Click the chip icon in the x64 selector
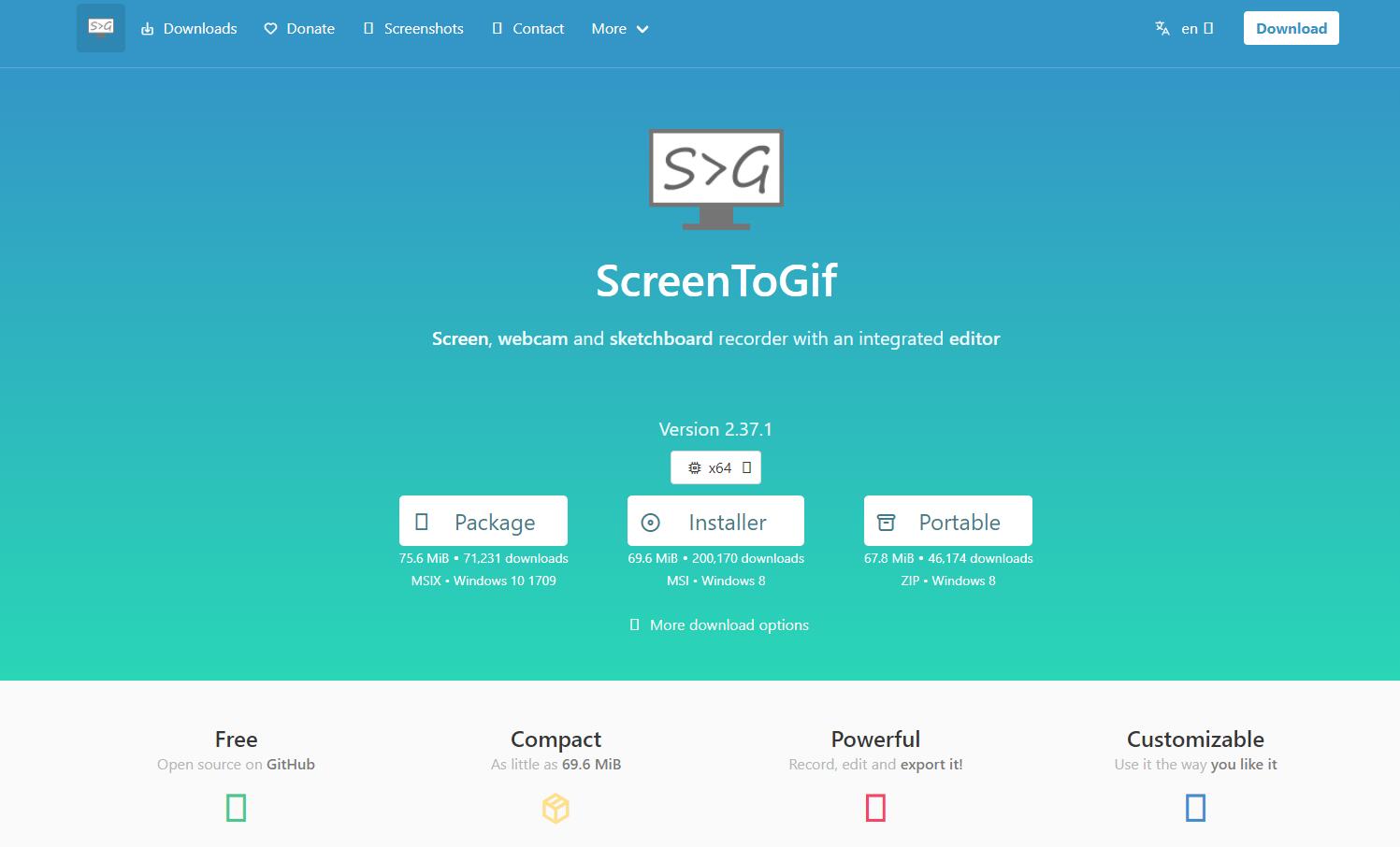This screenshot has width=1400, height=847. [x=694, y=467]
